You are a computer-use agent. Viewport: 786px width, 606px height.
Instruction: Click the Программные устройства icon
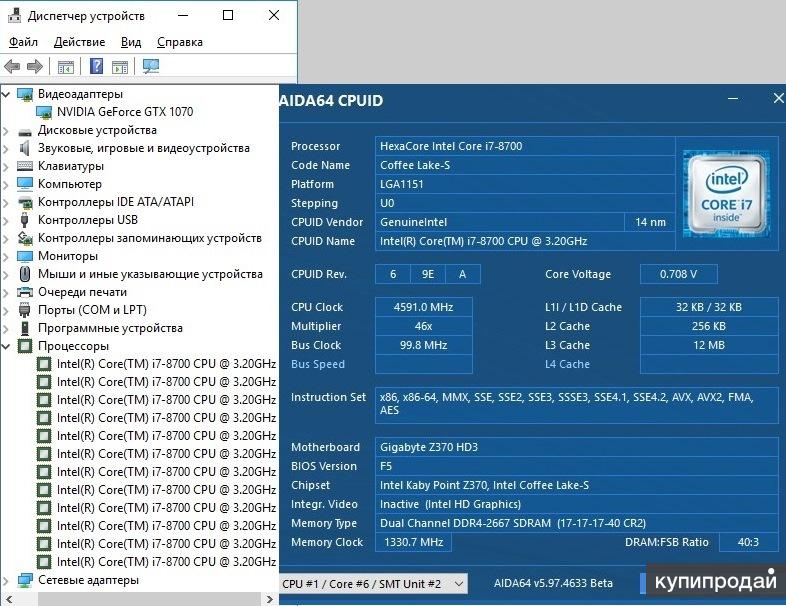pyautogui.click(x=25, y=328)
